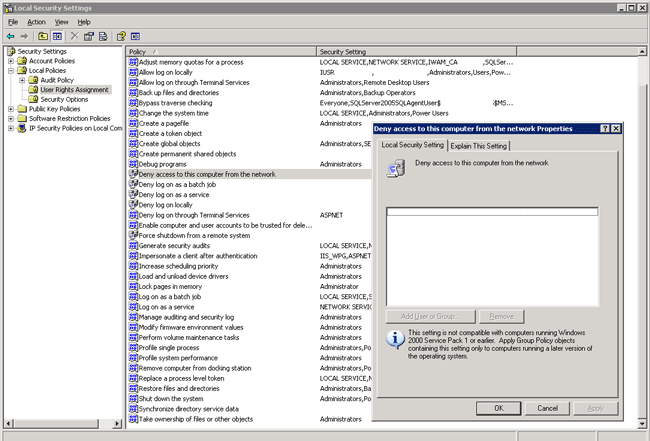650x441 pixels.
Task: Click the Properties toolbar icon
Action: tap(89, 36)
